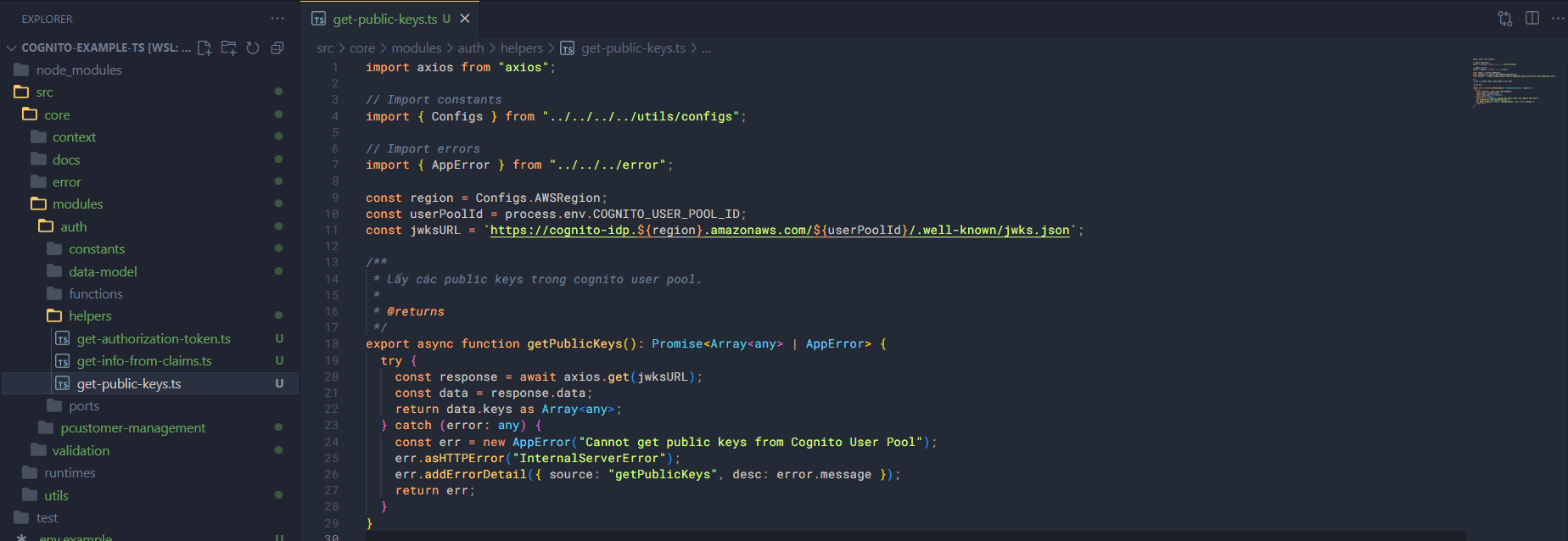
Task: Refresh the Explorer file tree
Action: pyautogui.click(x=253, y=48)
